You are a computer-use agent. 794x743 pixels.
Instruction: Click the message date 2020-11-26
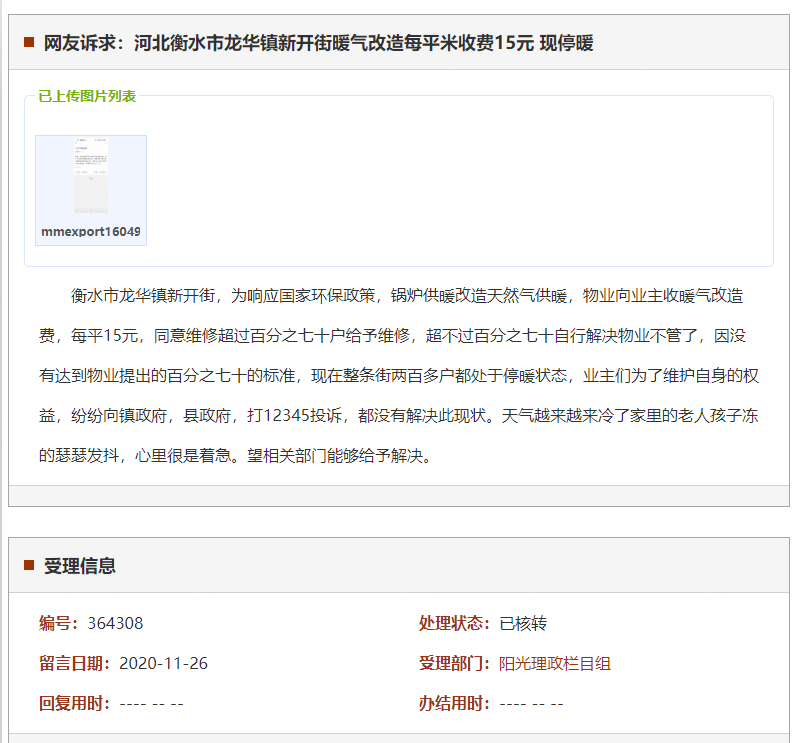163,663
